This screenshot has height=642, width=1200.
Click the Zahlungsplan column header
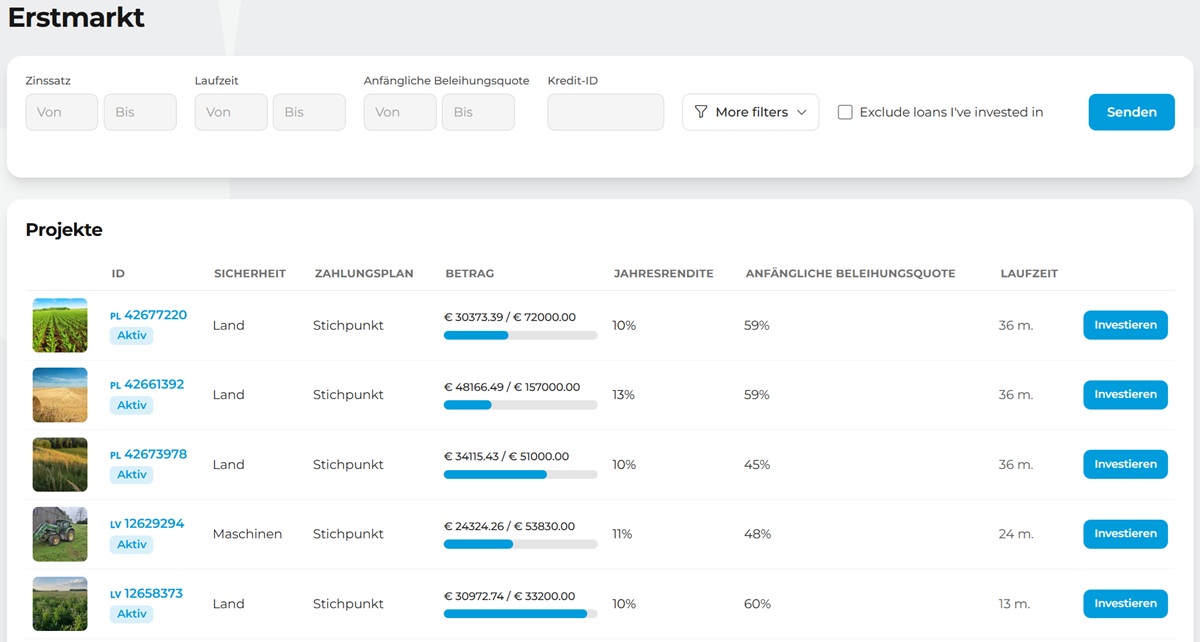(x=364, y=273)
